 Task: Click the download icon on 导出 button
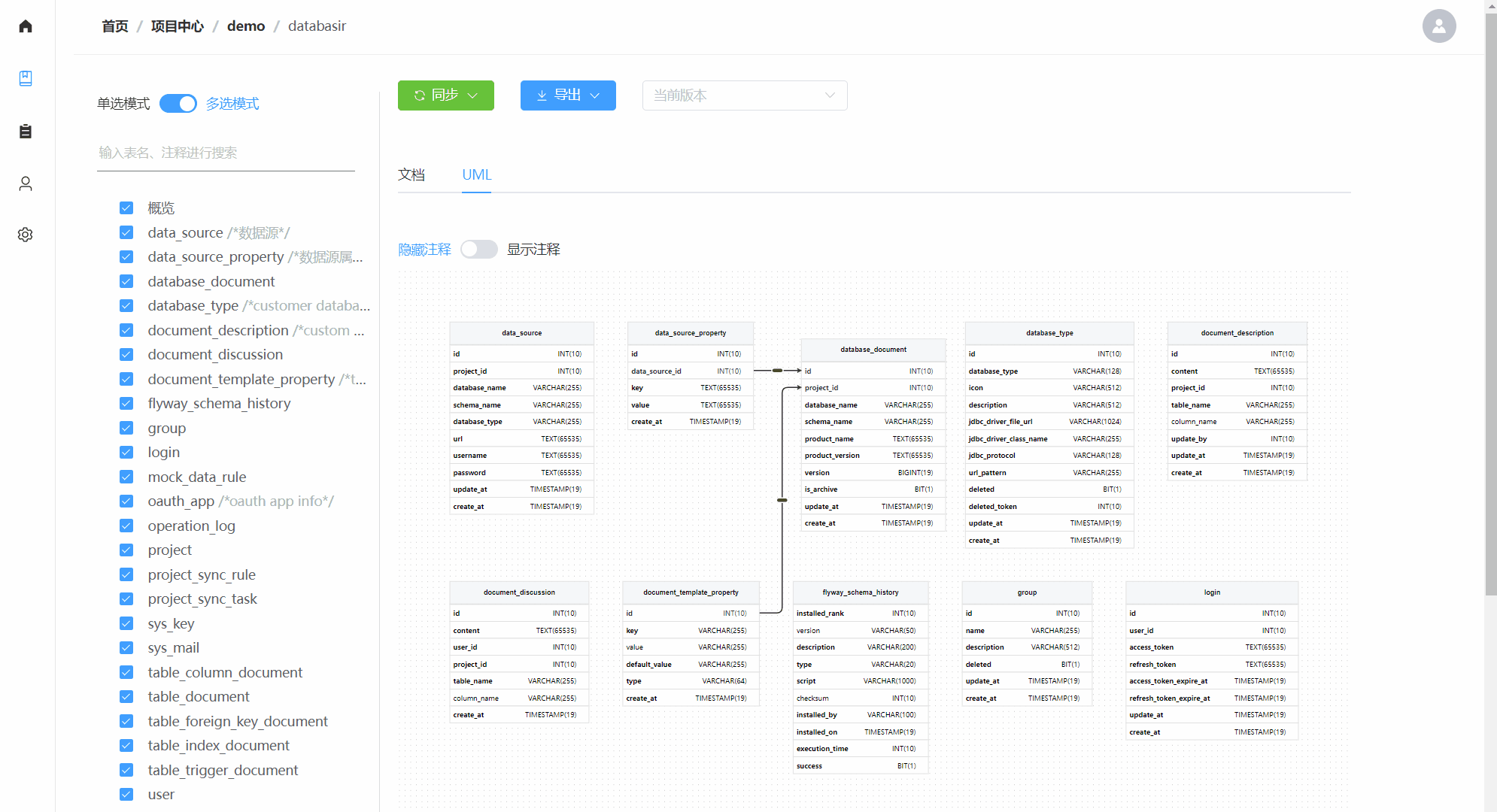[x=542, y=95]
